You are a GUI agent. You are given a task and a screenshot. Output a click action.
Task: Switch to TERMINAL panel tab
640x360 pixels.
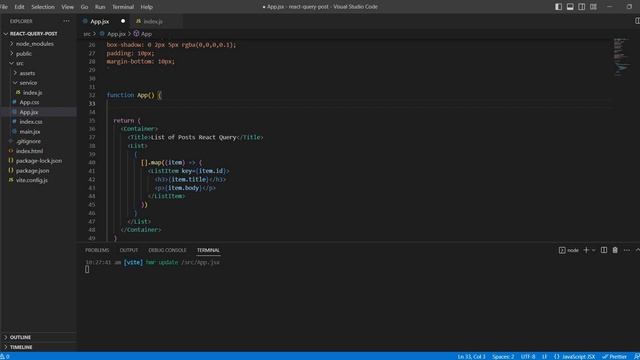click(208, 250)
